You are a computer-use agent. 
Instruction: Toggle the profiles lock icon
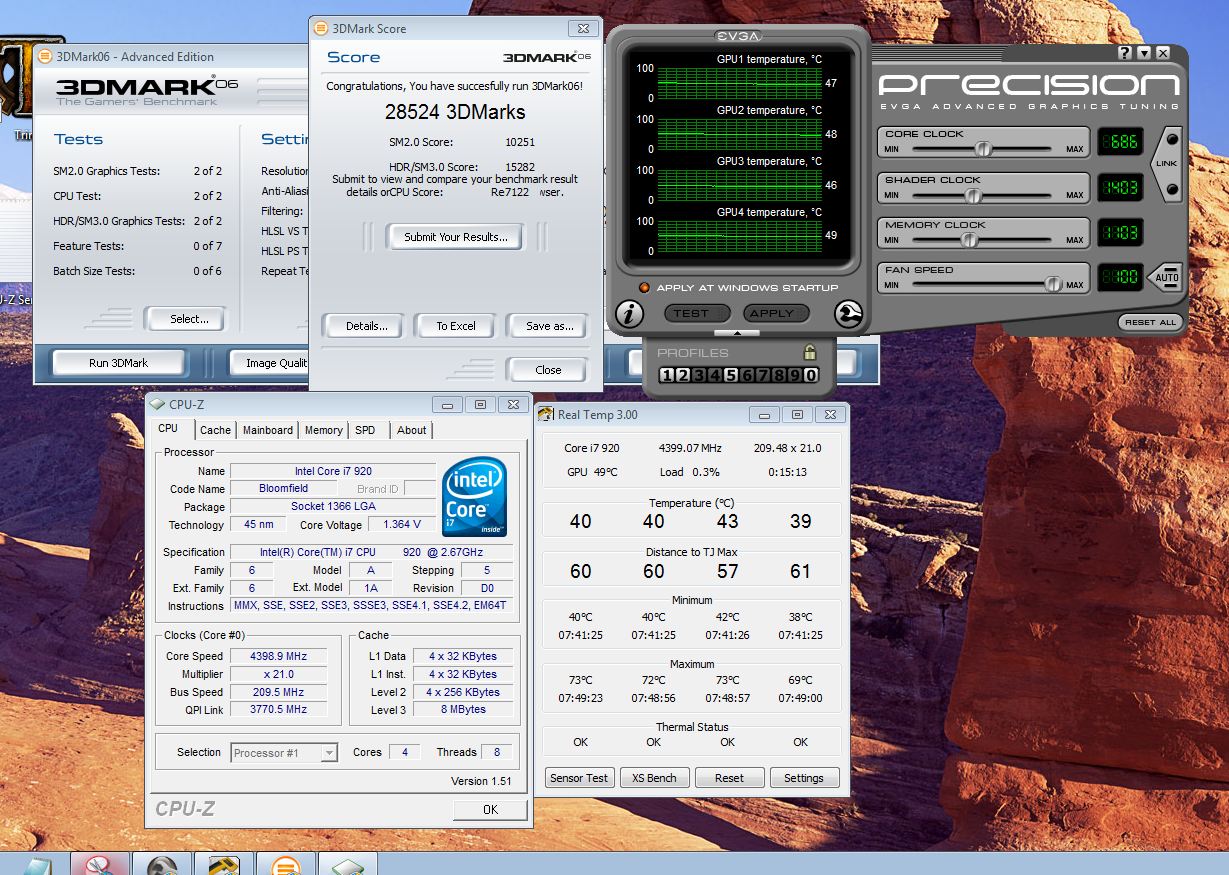point(810,352)
